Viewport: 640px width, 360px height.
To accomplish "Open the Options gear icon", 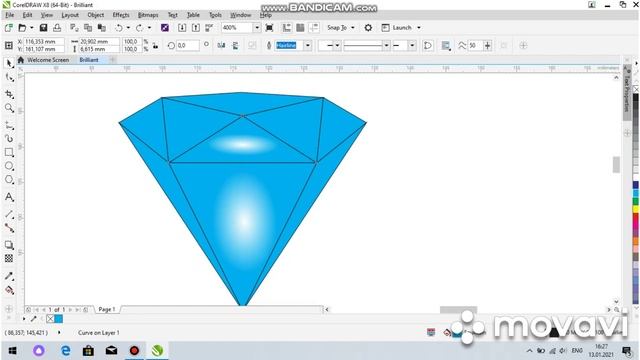I will click(x=368, y=28).
